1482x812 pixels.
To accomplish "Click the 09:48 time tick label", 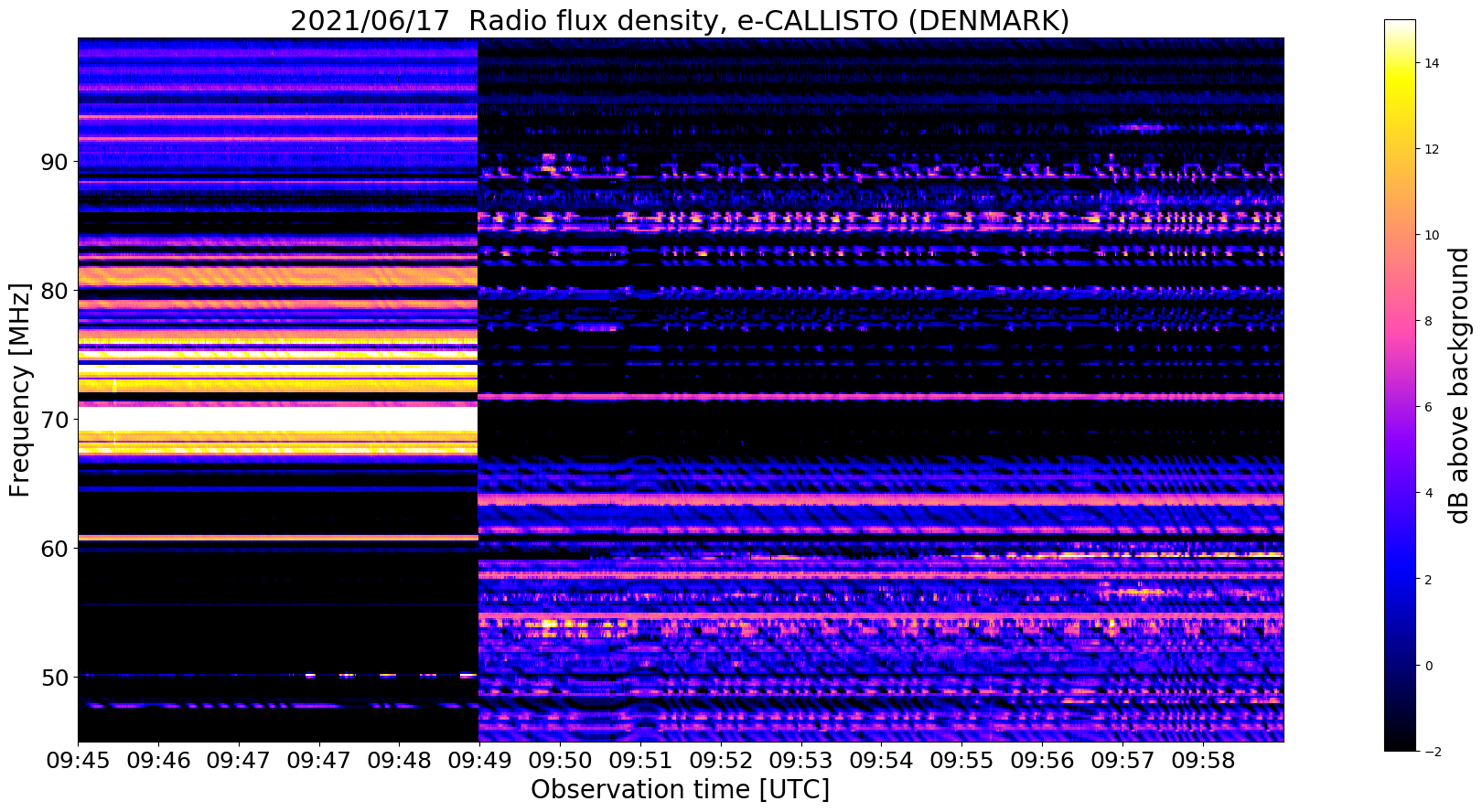I will pos(399,761).
